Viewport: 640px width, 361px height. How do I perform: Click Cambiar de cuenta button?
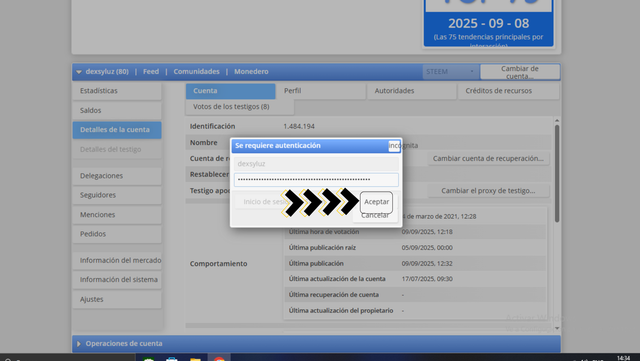[520, 72]
